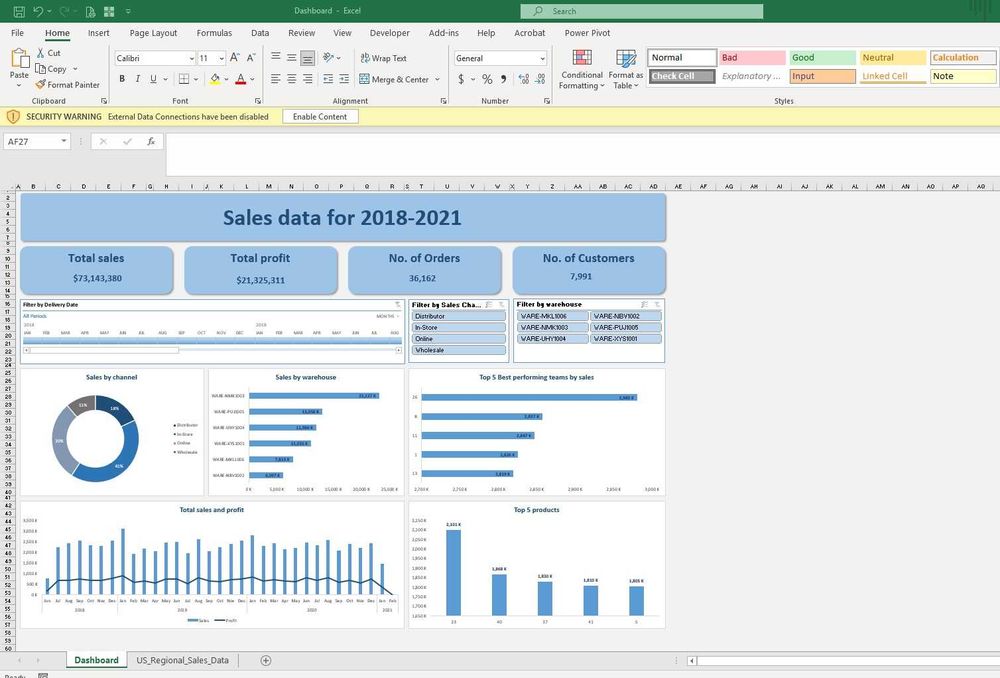
Task: Switch to the Page Layout tab
Action: click(x=153, y=33)
